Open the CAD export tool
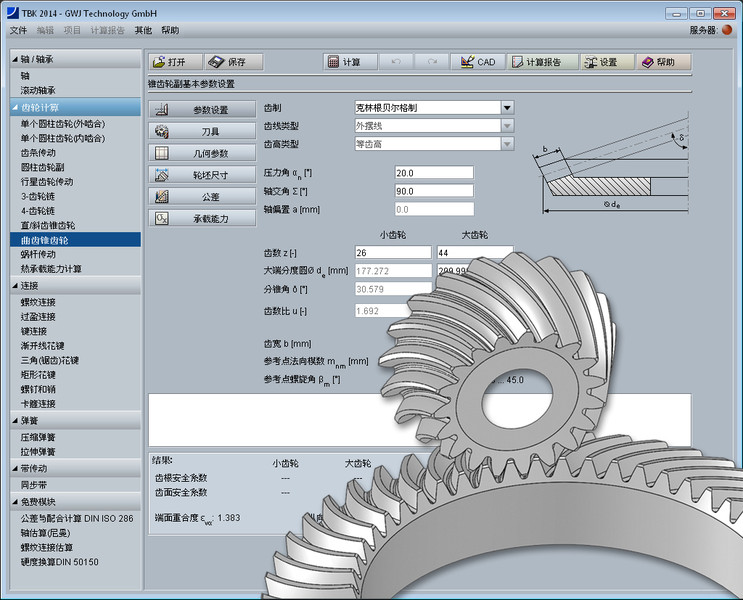This screenshot has height=600, width=743. pyautogui.click(x=478, y=62)
